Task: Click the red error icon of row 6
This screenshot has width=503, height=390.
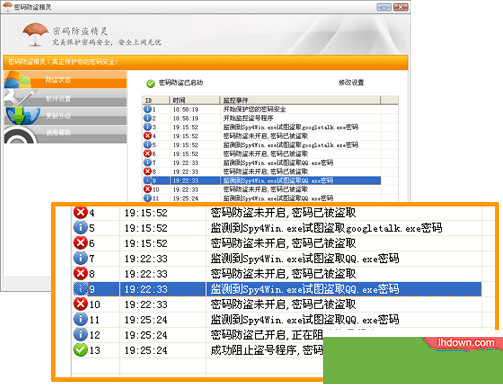Action: point(147,153)
